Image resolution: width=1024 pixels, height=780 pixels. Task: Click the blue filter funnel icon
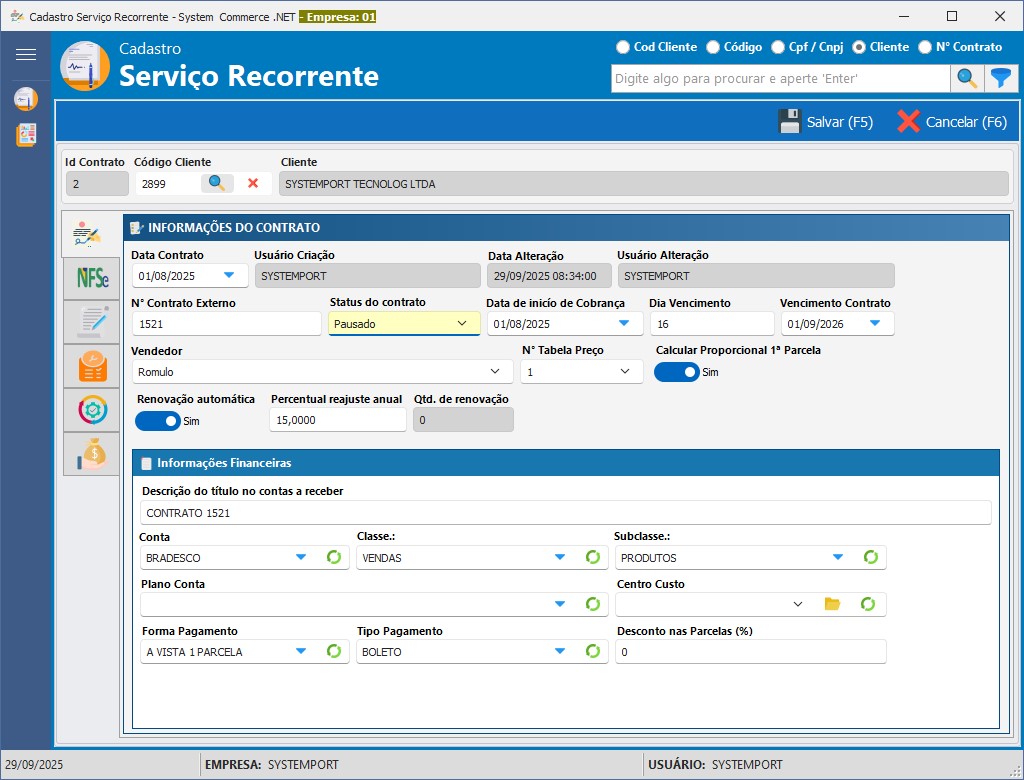click(1000, 78)
